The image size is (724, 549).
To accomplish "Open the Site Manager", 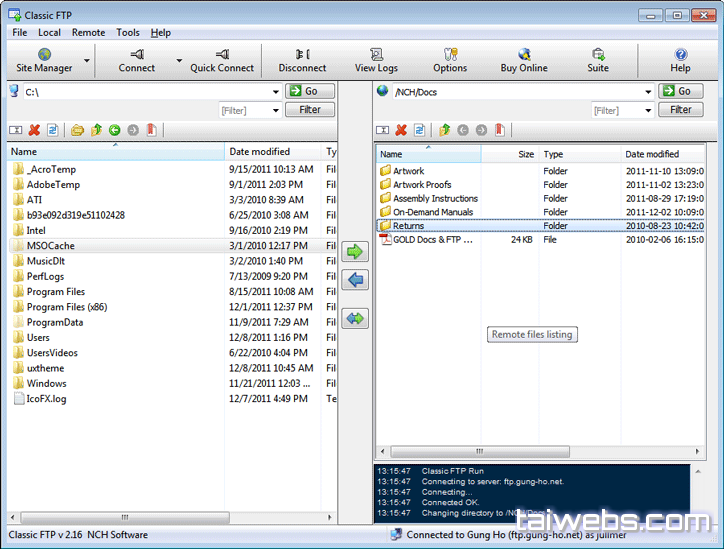I will 44,60.
